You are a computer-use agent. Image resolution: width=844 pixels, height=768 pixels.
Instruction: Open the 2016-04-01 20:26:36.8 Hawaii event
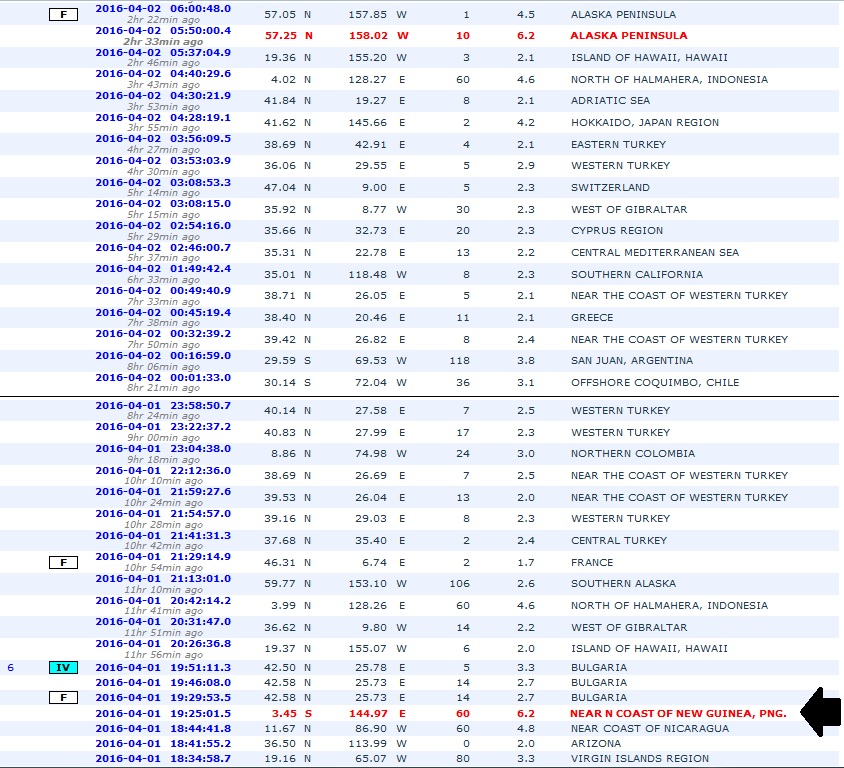pos(163,644)
